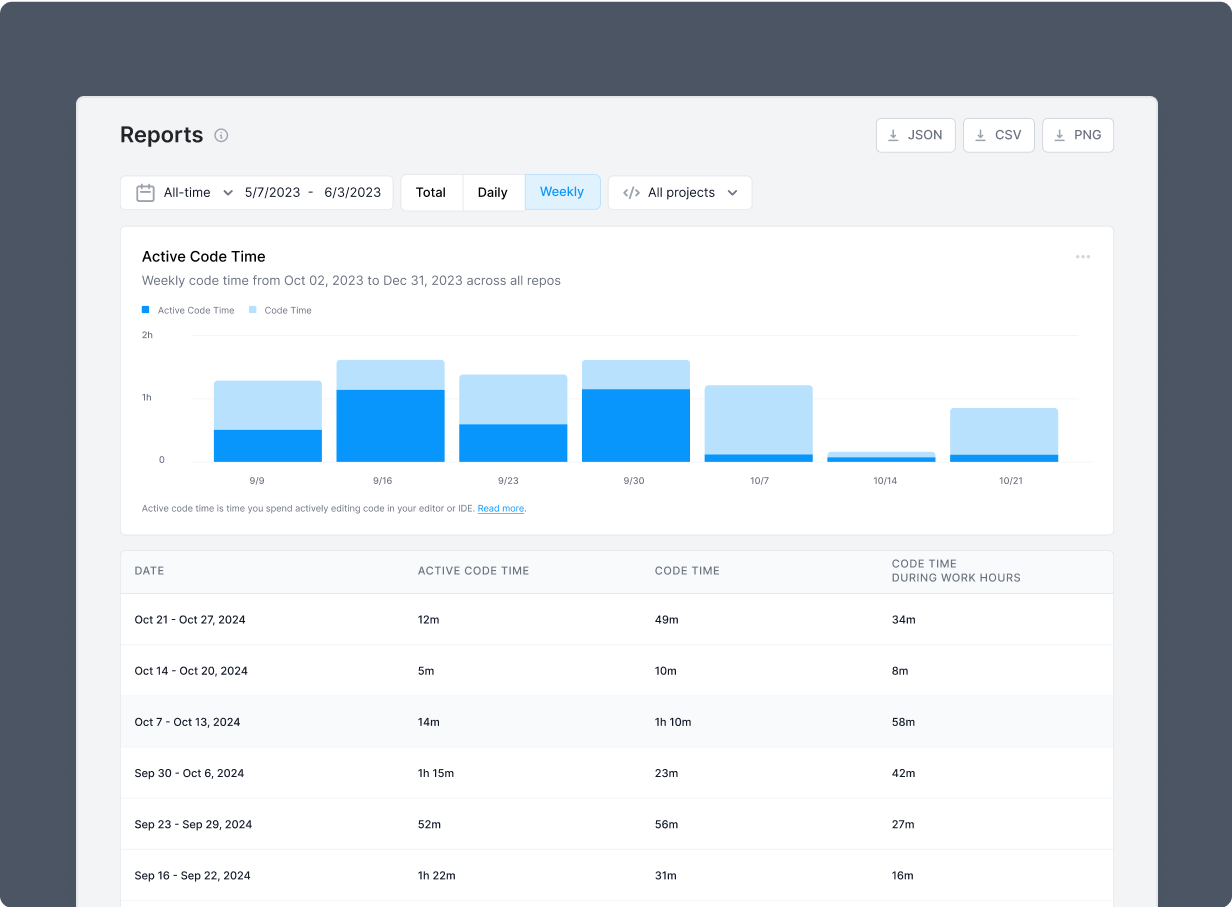Switch to the Daily view tab
The image size is (1232, 907).
tap(493, 192)
